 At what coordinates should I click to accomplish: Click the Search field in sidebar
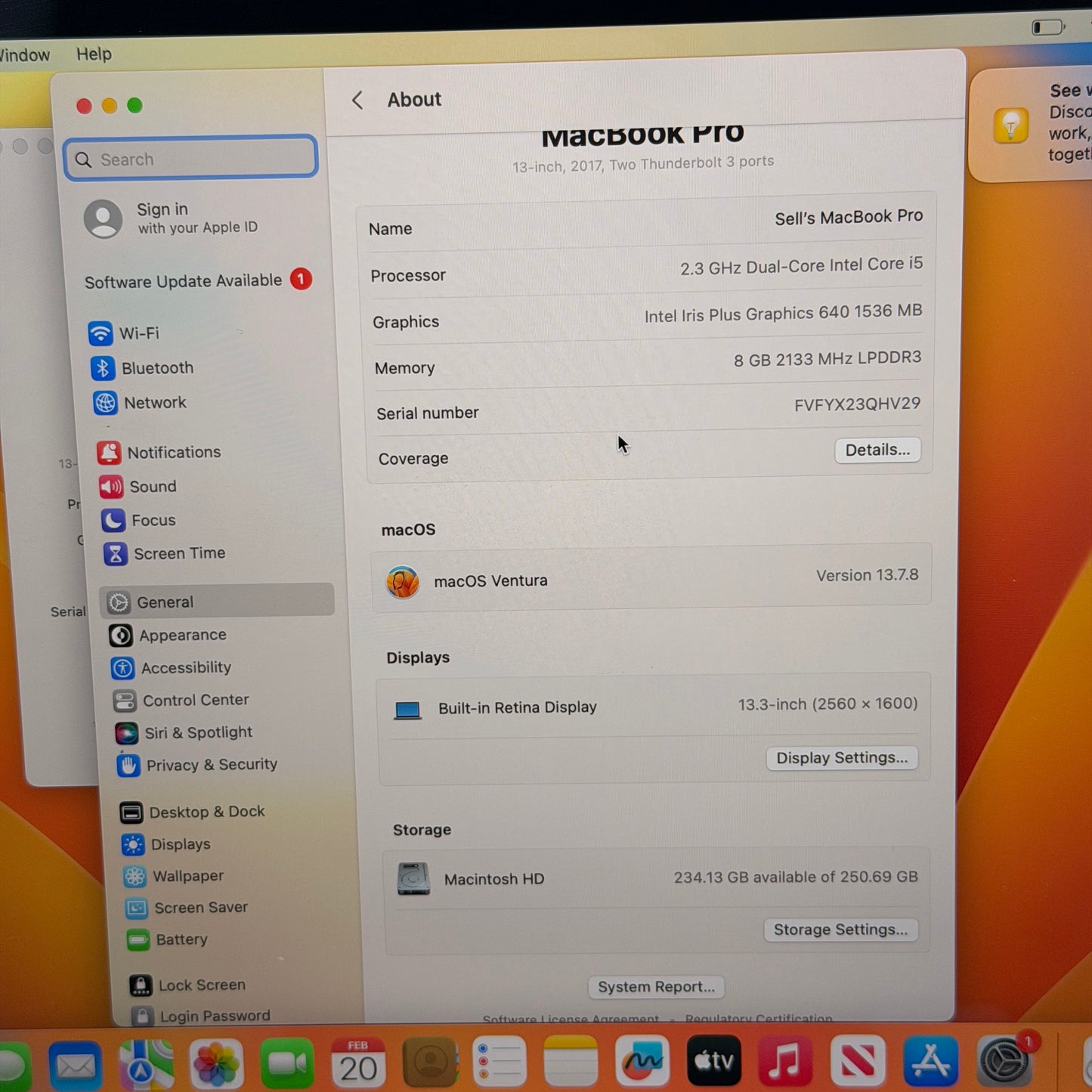[x=191, y=159]
